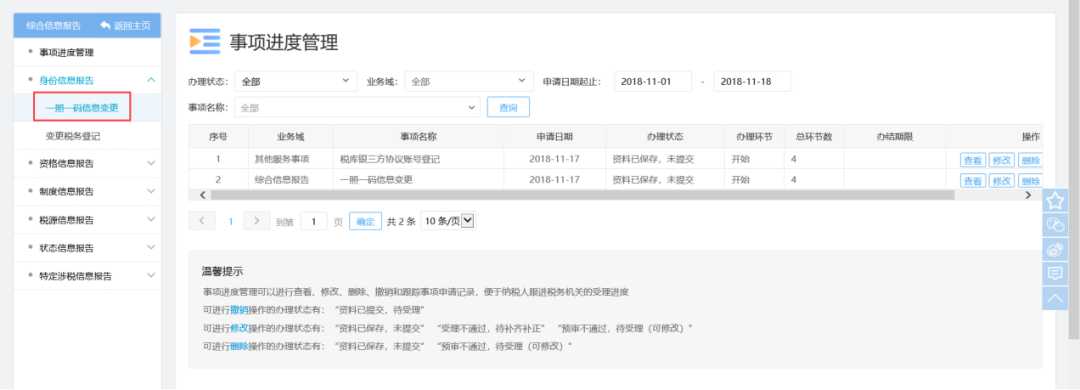Click 修改 for 税库银三方协议账号登记 row
This screenshot has width=1080, height=390.
pyautogui.click(x=1001, y=160)
